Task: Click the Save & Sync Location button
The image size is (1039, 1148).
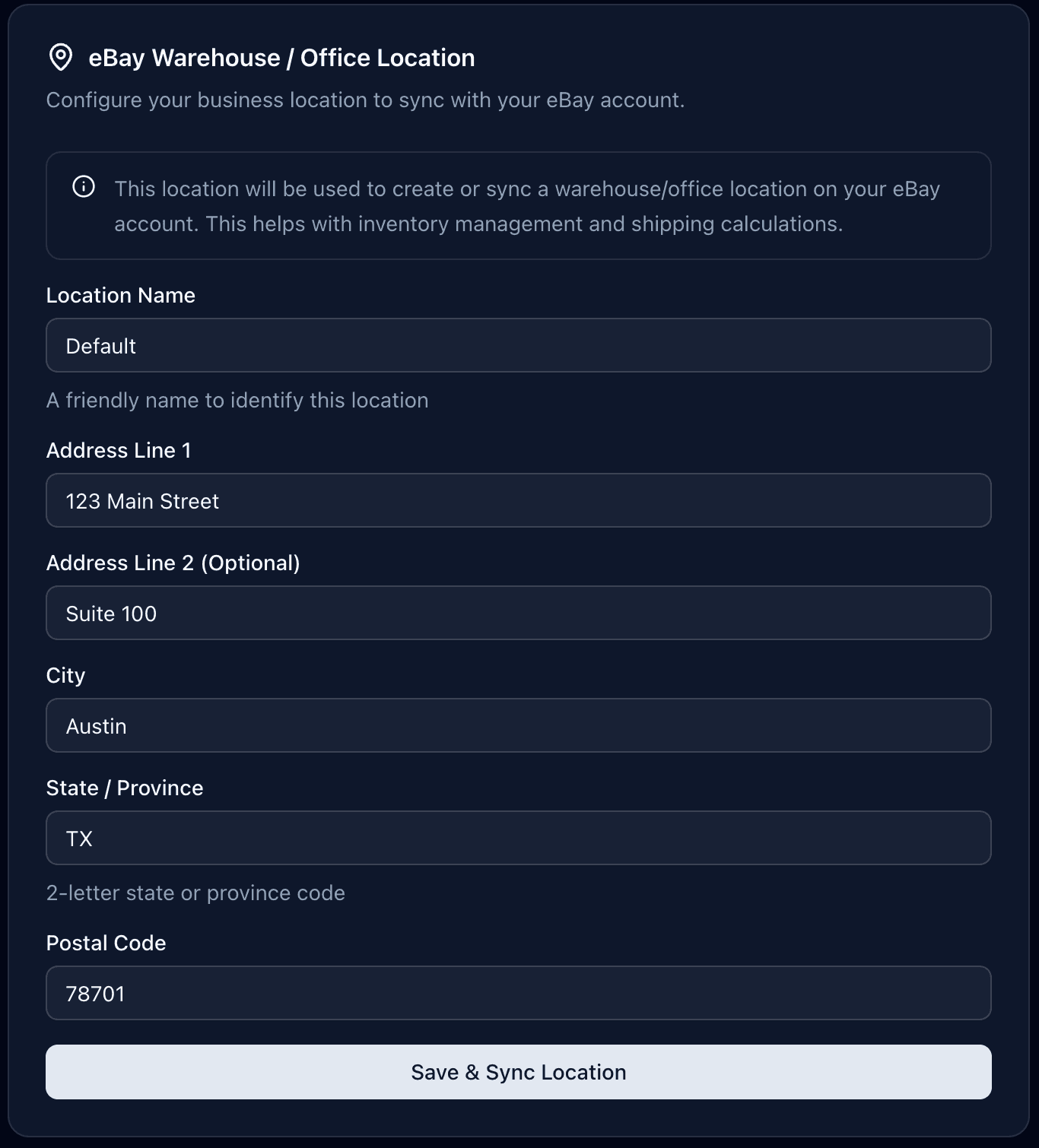Action: pyautogui.click(x=519, y=1072)
